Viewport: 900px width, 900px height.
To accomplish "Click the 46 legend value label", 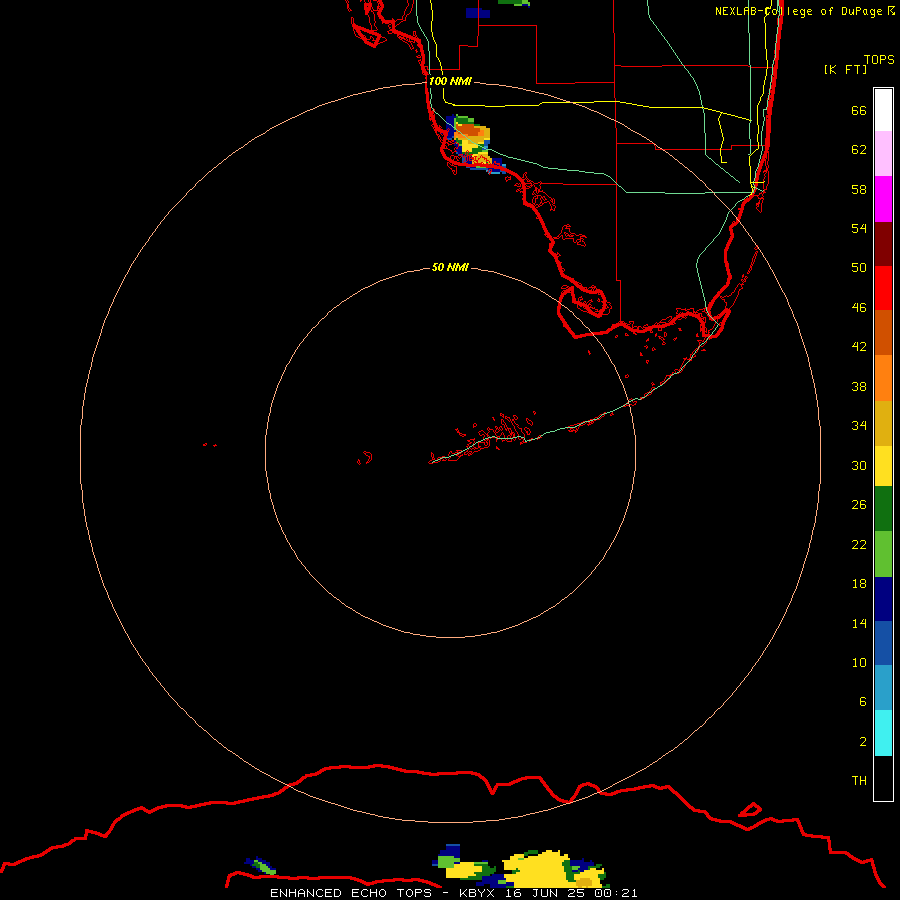I will tap(859, 308).
